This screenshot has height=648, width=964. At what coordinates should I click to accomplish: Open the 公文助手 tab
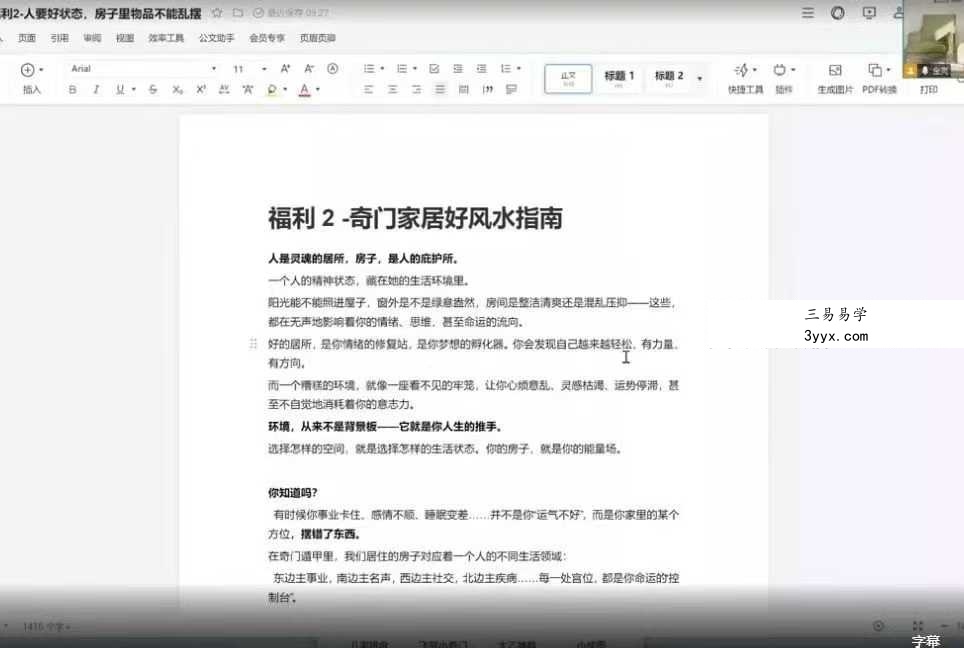pyautogui.click(x=216, y=38)
